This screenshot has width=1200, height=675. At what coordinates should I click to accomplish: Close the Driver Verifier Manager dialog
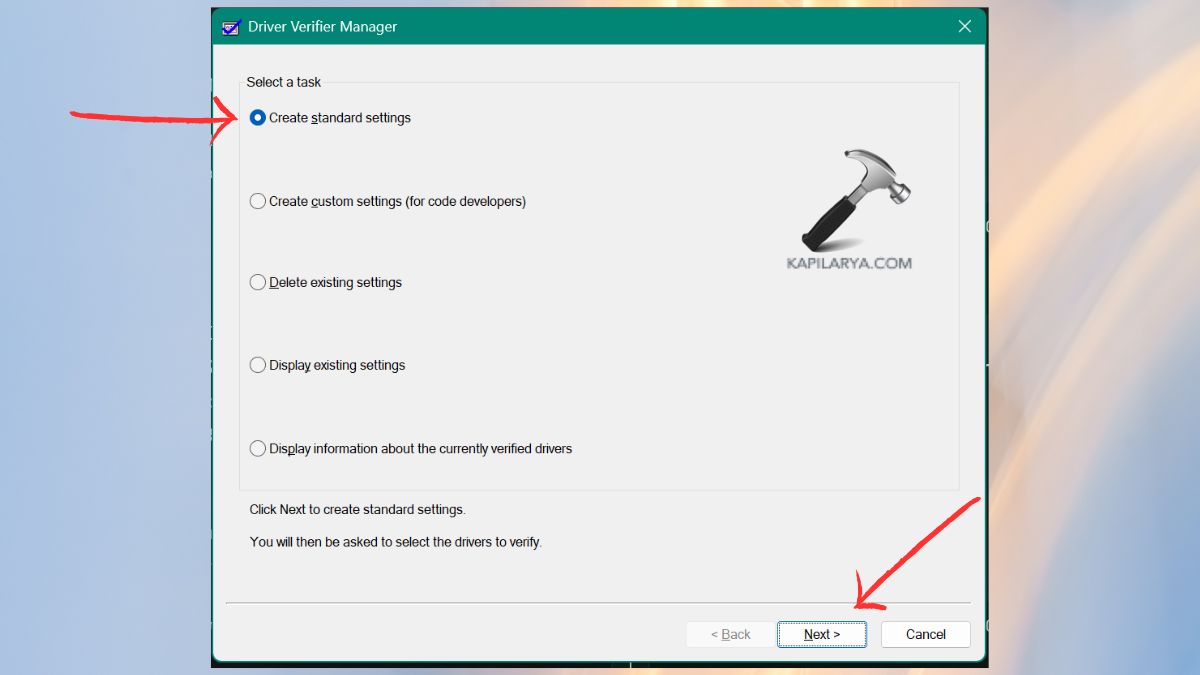click(x=964, y=26)
